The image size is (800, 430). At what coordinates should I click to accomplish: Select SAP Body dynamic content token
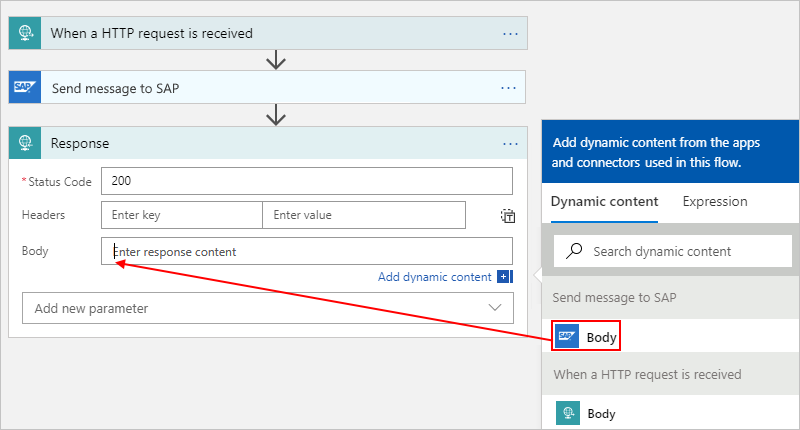(x=587, y=336)
